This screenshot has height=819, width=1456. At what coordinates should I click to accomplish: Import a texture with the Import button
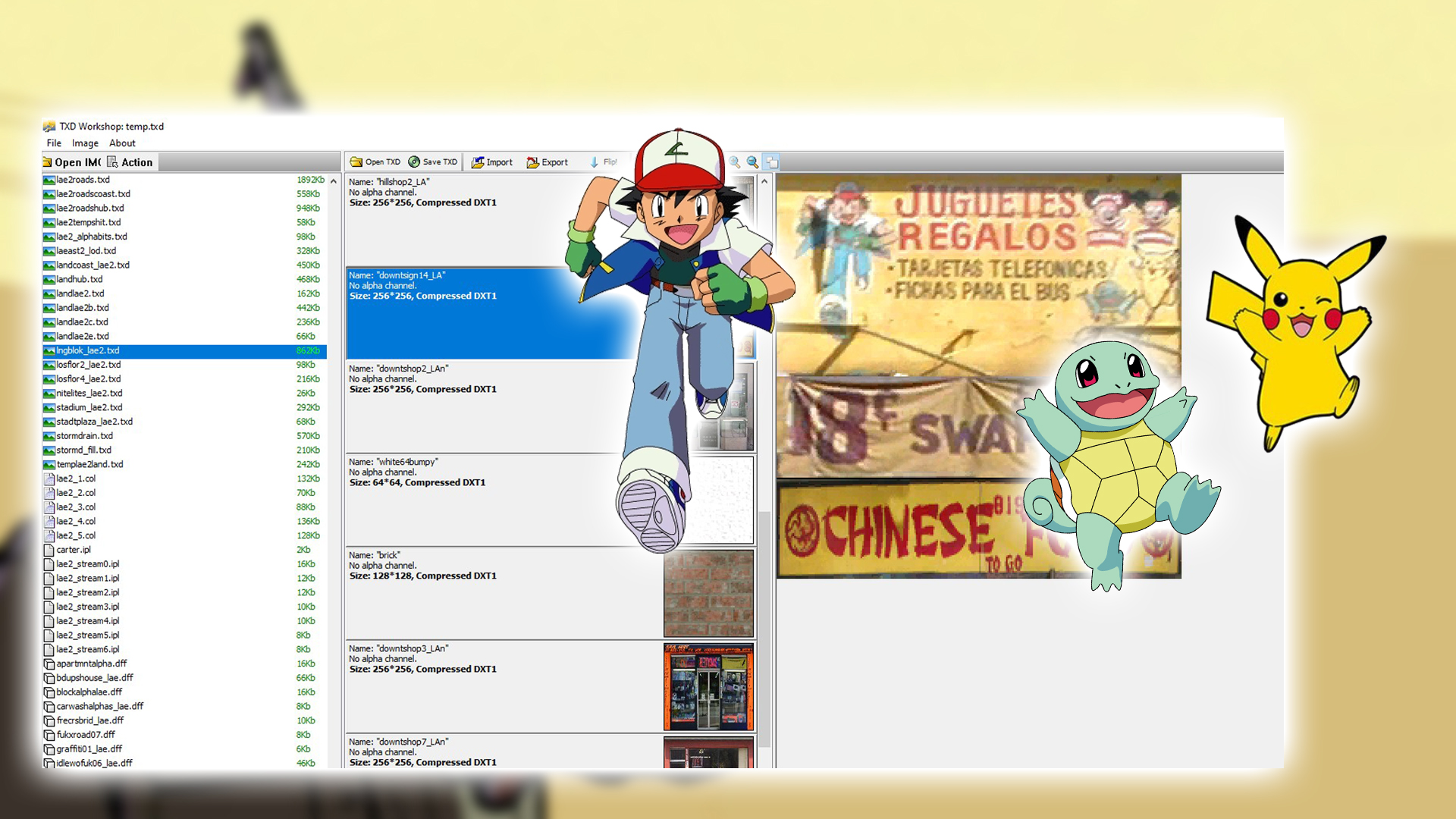click(492, 162)
